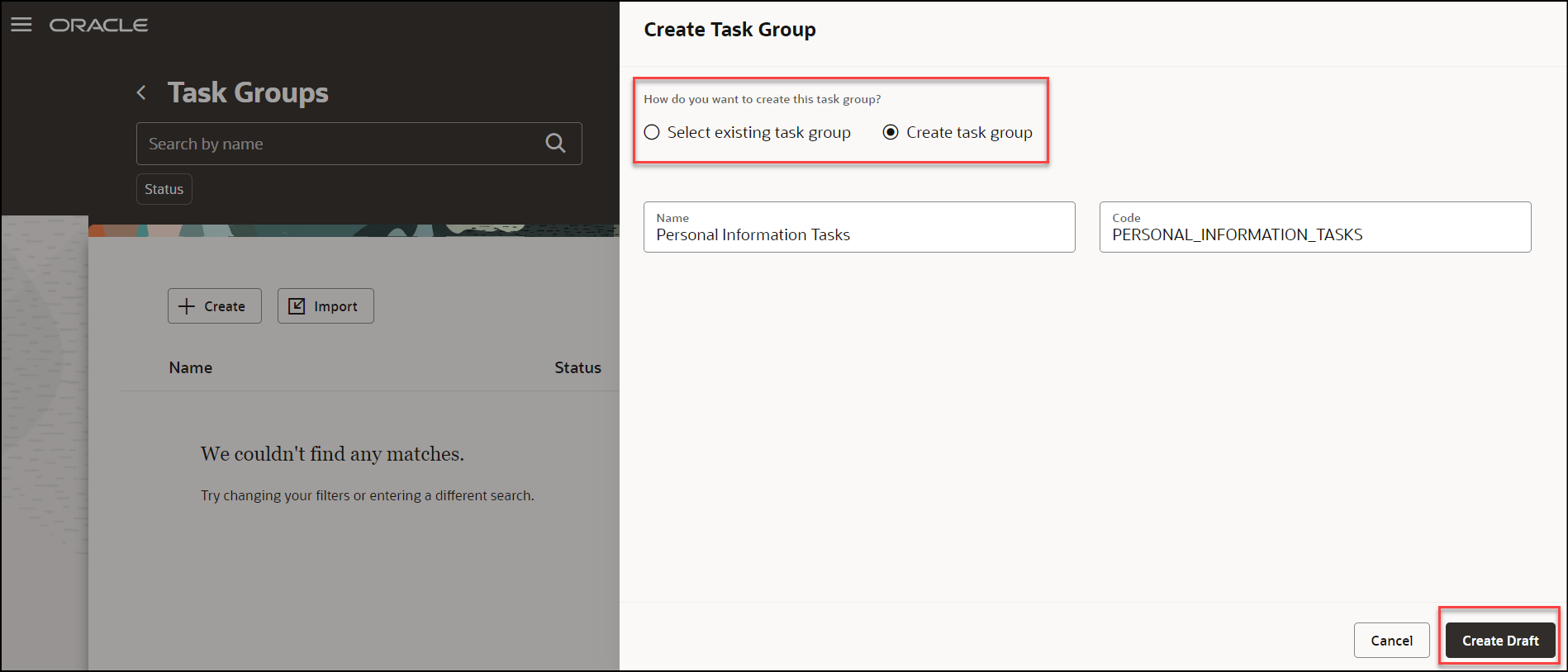The width and height of the screenshot is (1568, 672).
Task: Cancel the Create Task Group dialog
Action: click(x=1391, y=641)
